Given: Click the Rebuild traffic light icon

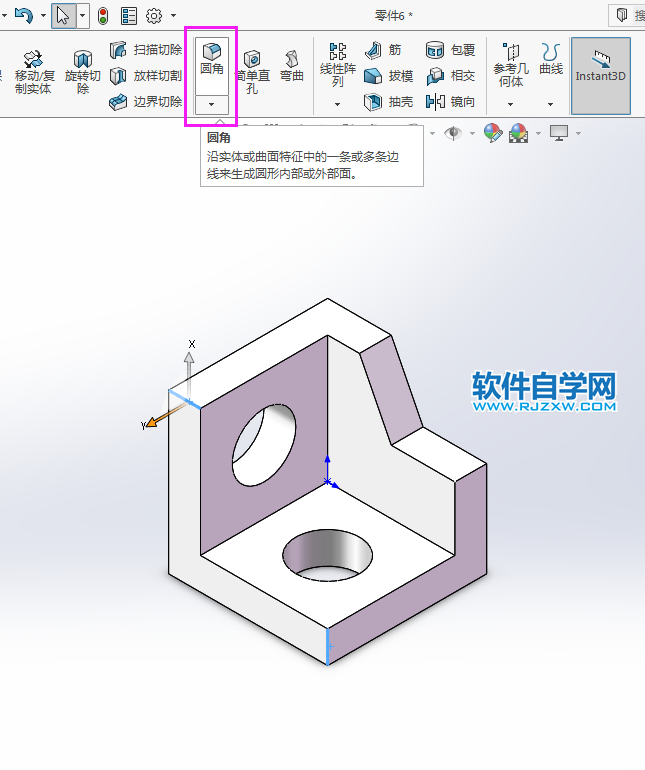Looking at the screenshot, I should pyautogui.click(x=103, y=16).
